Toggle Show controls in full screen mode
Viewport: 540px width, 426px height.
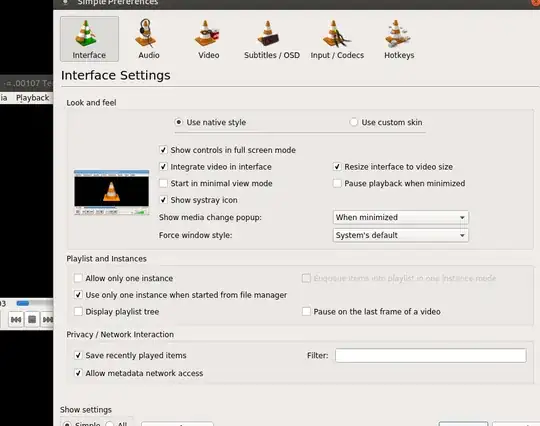tap(163, 150)
